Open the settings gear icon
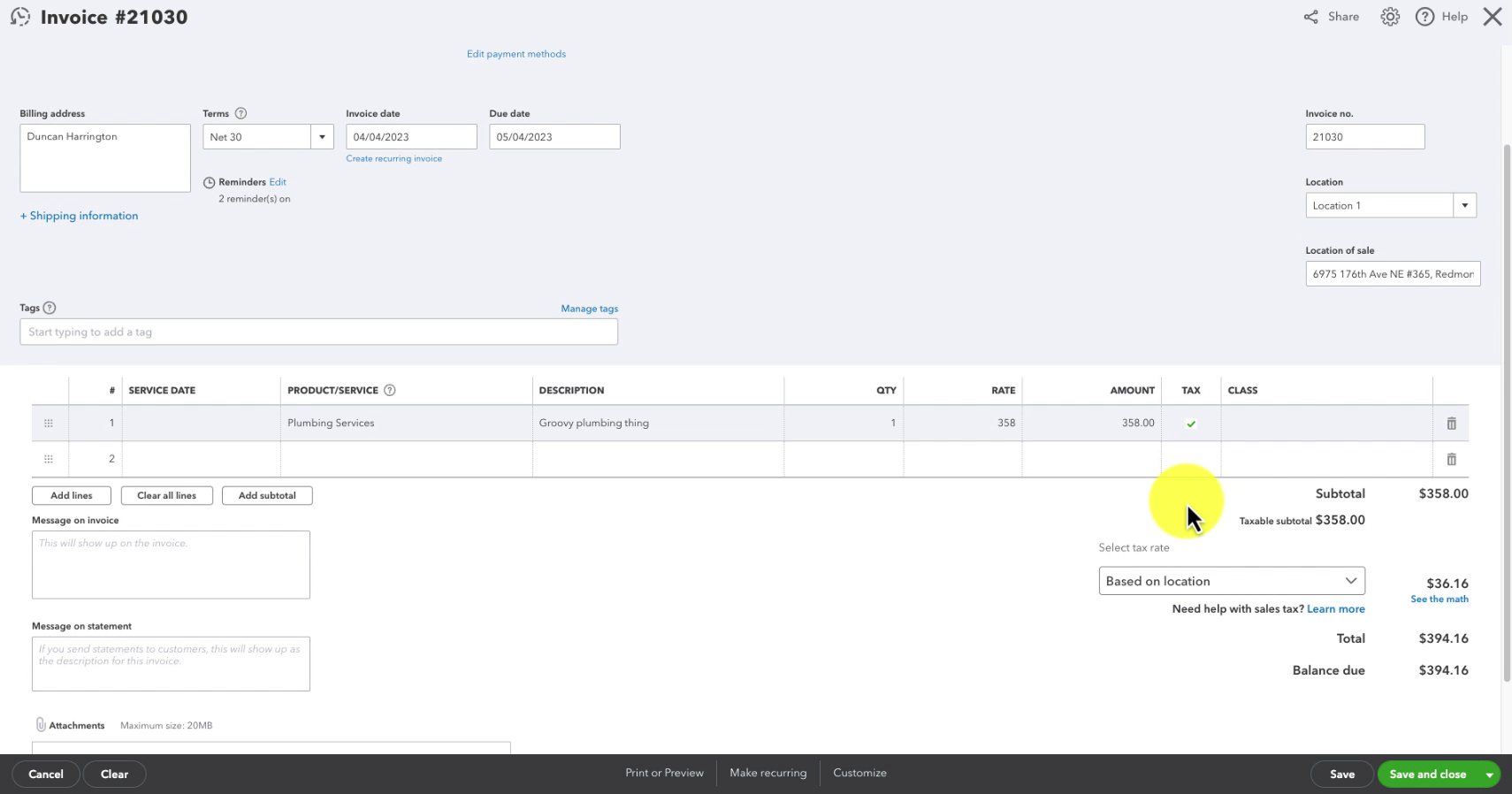 point(1390,17)
